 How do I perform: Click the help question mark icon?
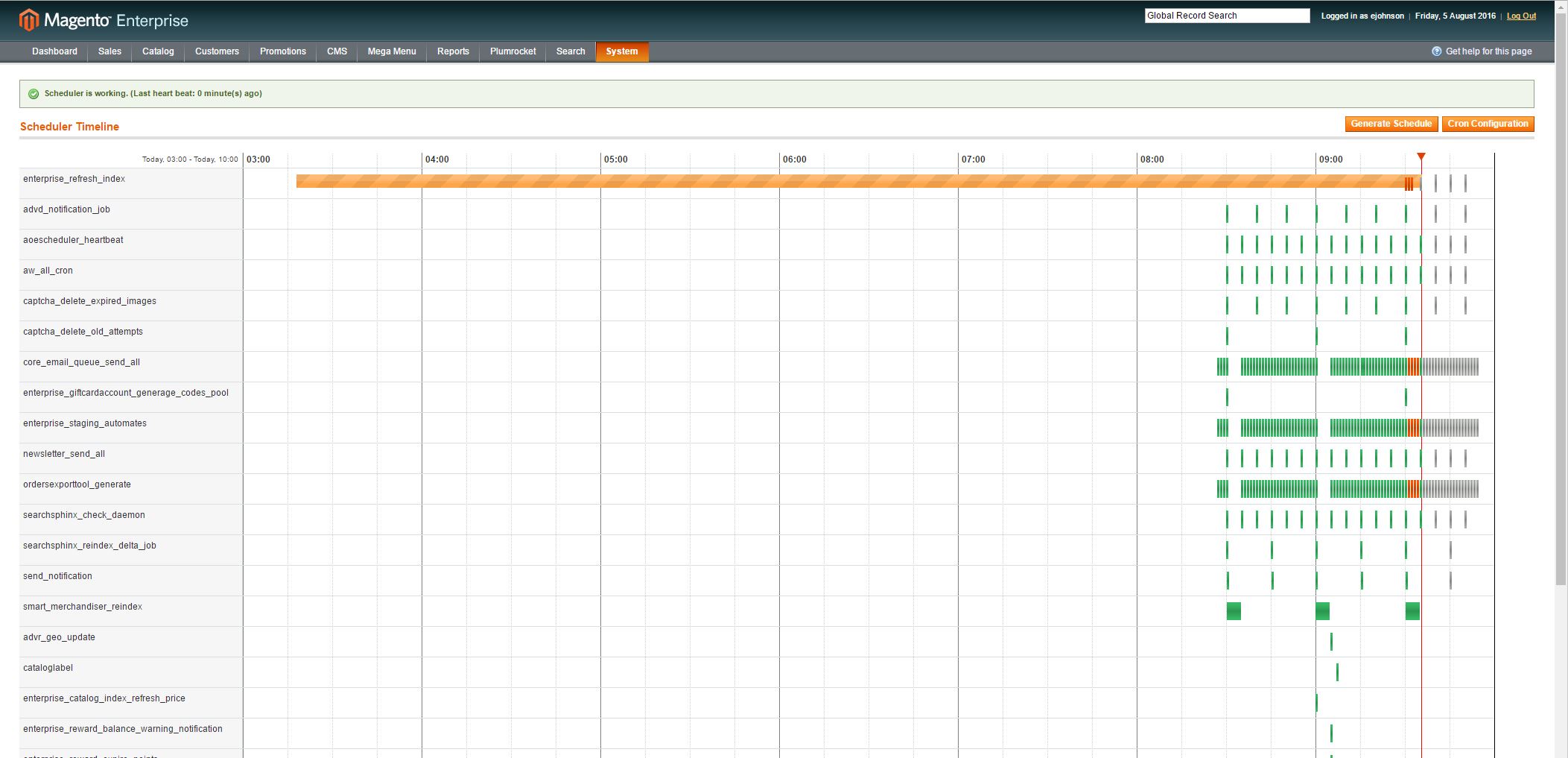(x=1436, y=51)
